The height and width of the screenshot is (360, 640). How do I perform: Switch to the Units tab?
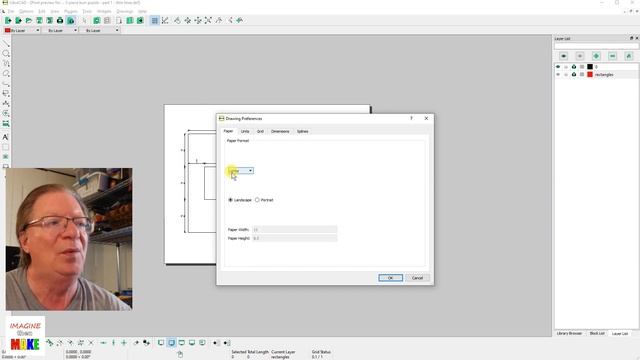tap(245, 131)
